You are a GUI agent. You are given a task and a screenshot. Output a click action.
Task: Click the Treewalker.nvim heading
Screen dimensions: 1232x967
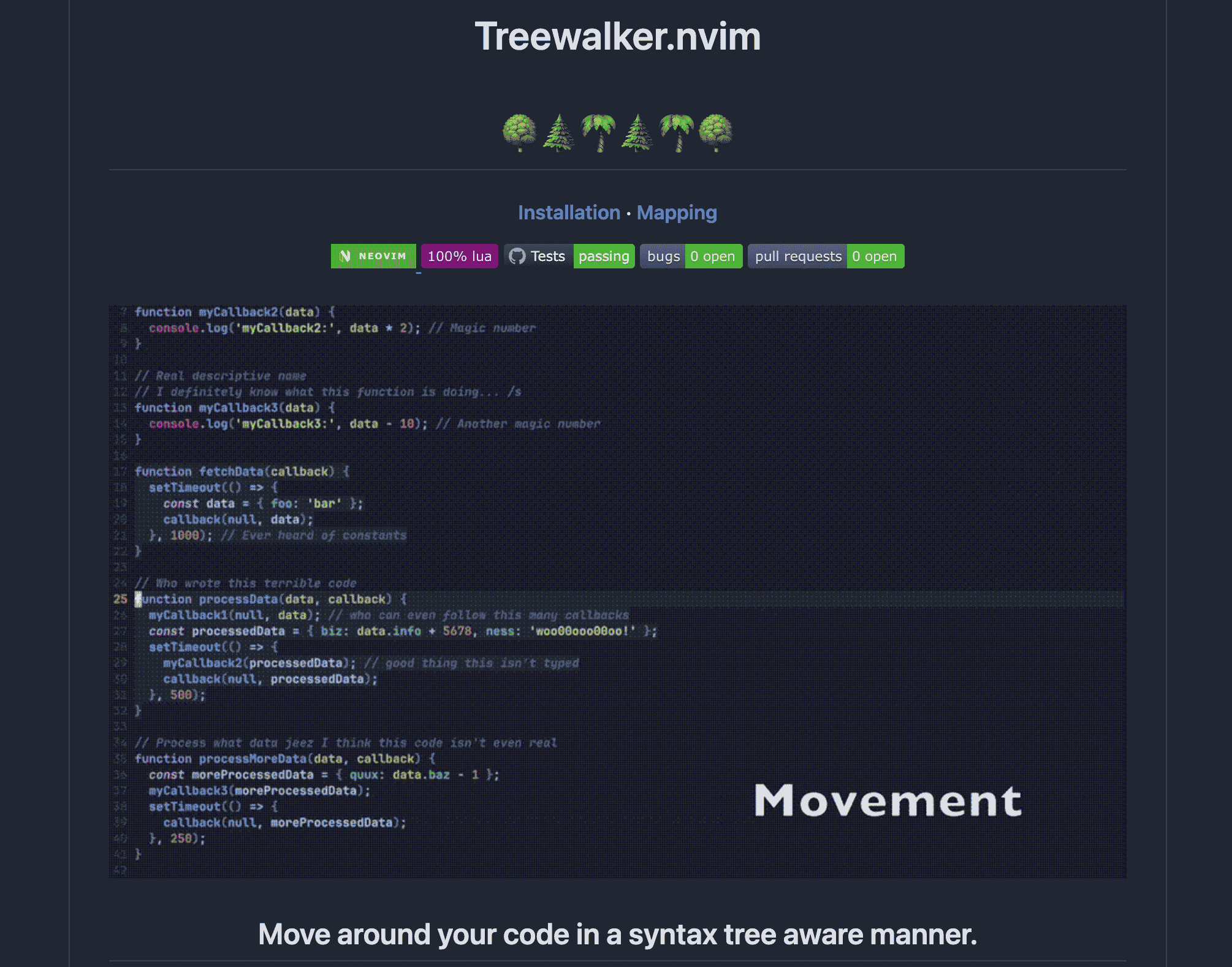click(618, 37)
